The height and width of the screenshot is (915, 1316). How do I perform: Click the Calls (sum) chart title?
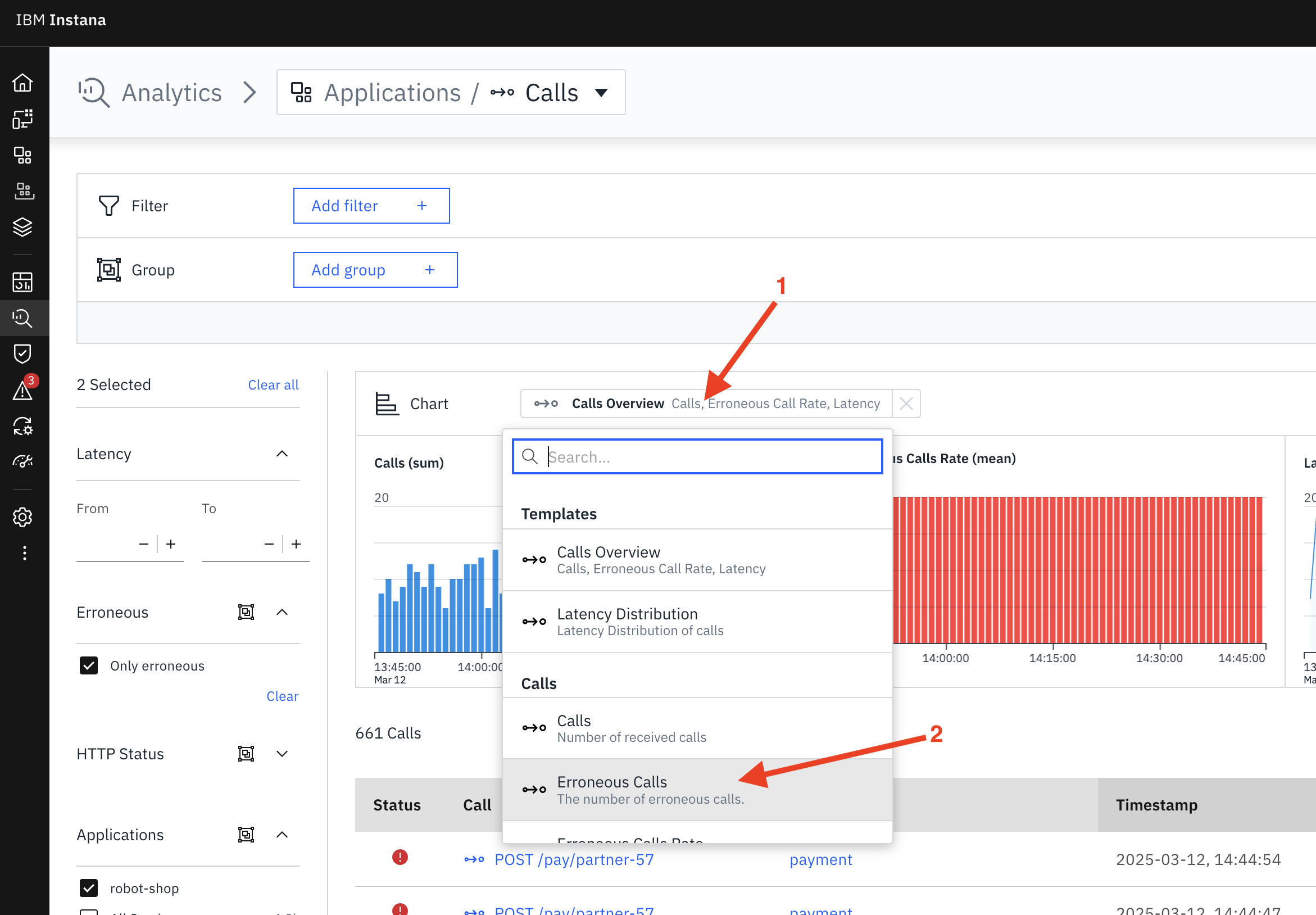click(x=409, y=463)
